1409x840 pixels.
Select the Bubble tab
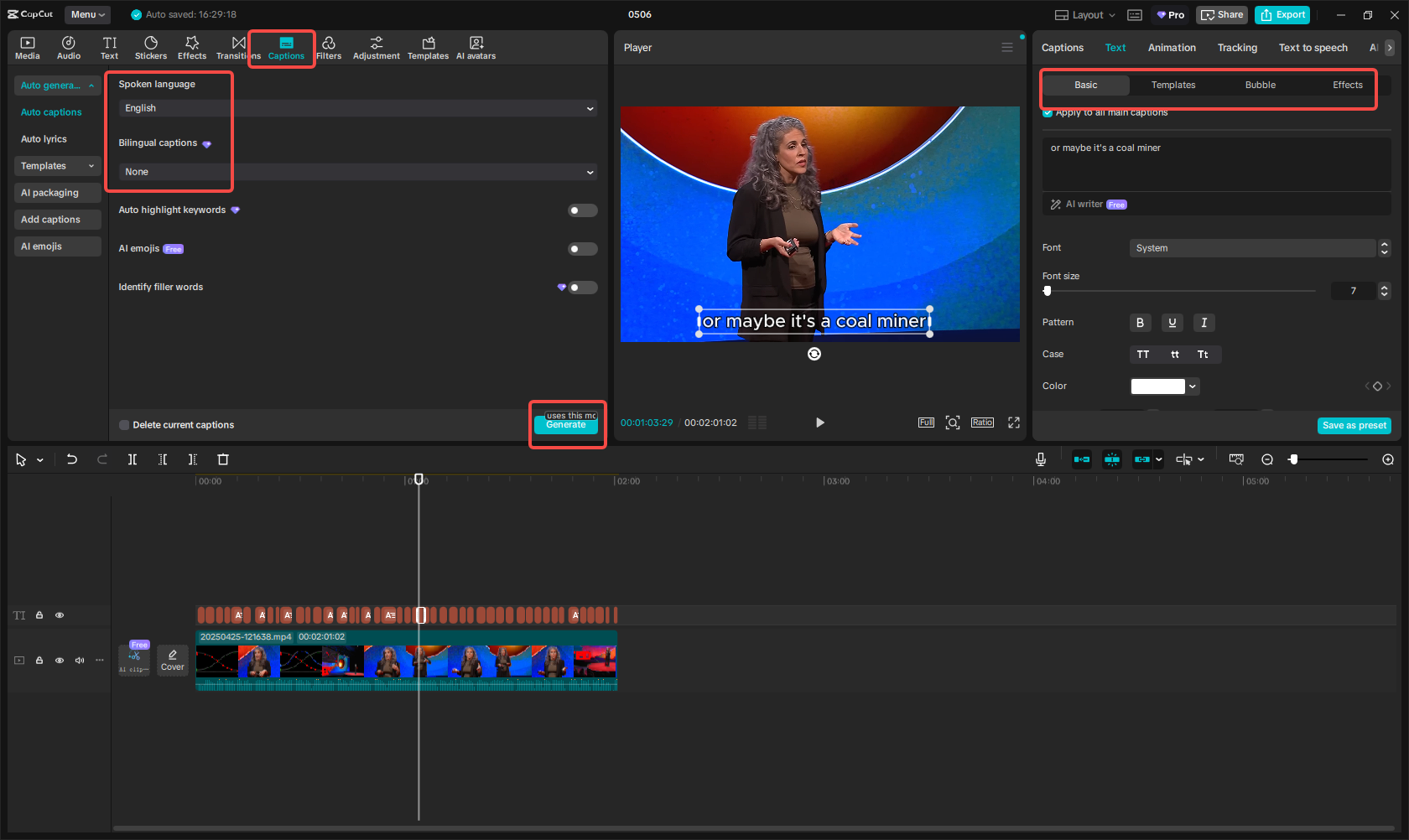click(1260, 85)
